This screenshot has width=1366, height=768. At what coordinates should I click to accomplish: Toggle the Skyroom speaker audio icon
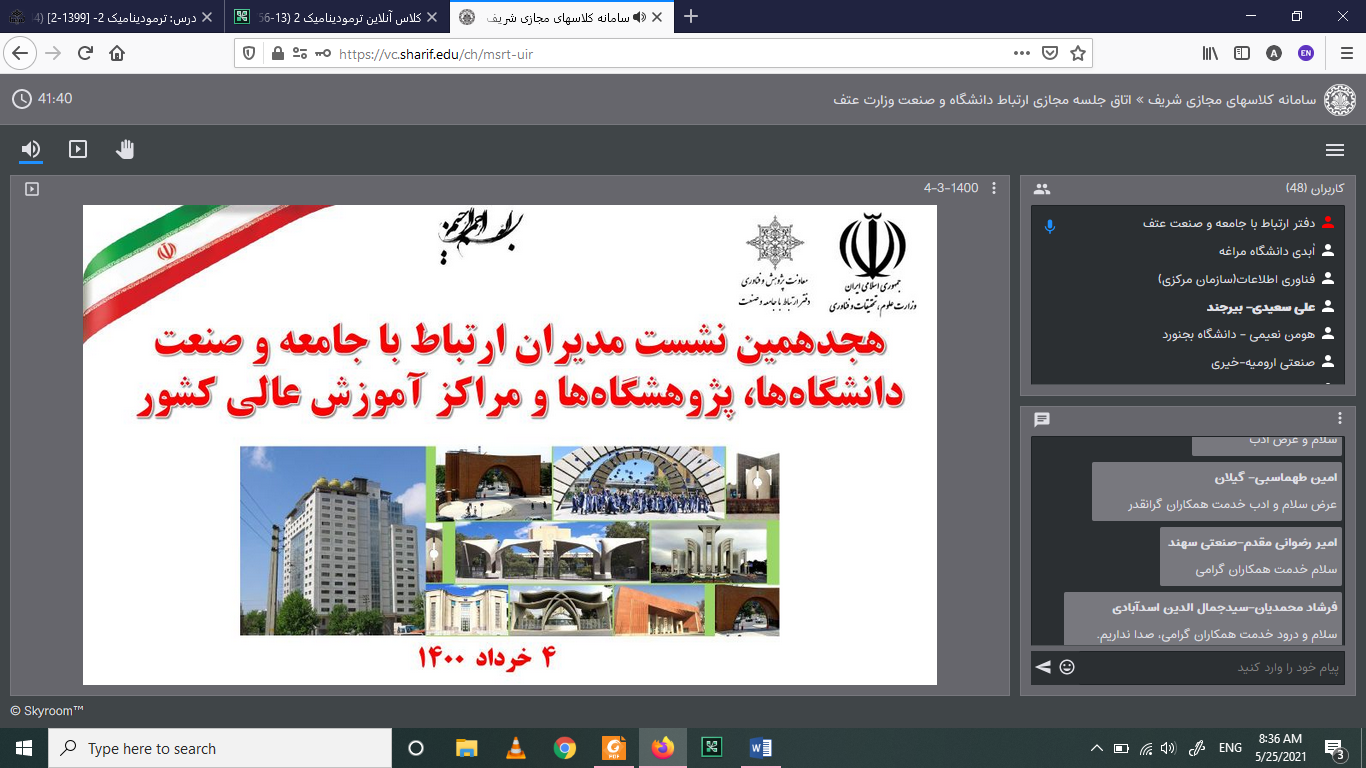coord(31,150)
